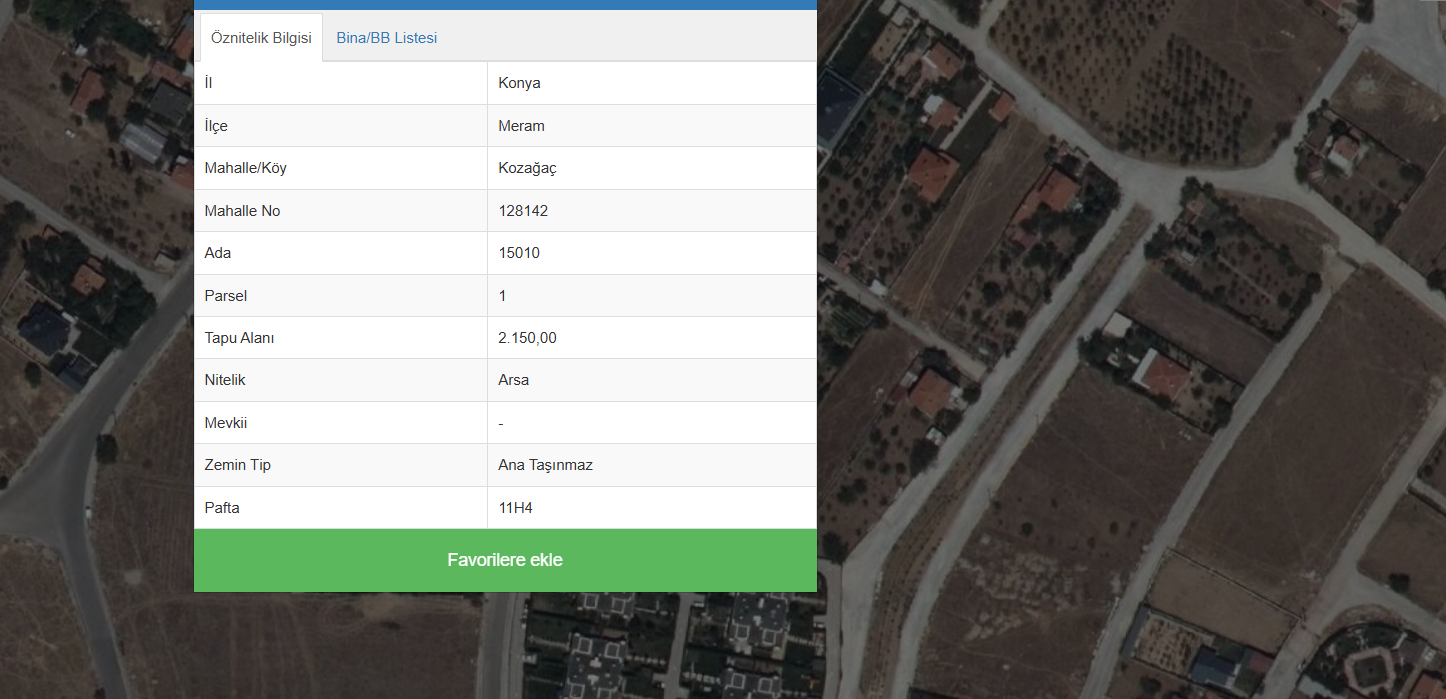Click the Konya value in İl row
This screenshot has height=699, width=1446.
(x=519, y=83)
